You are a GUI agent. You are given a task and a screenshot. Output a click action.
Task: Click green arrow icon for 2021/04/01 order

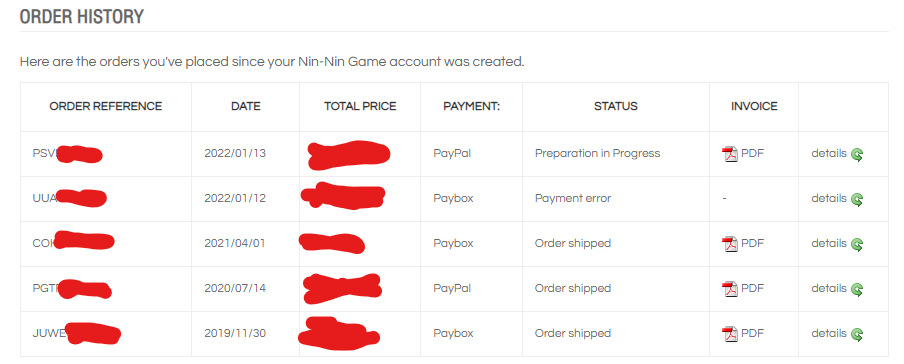857,245
